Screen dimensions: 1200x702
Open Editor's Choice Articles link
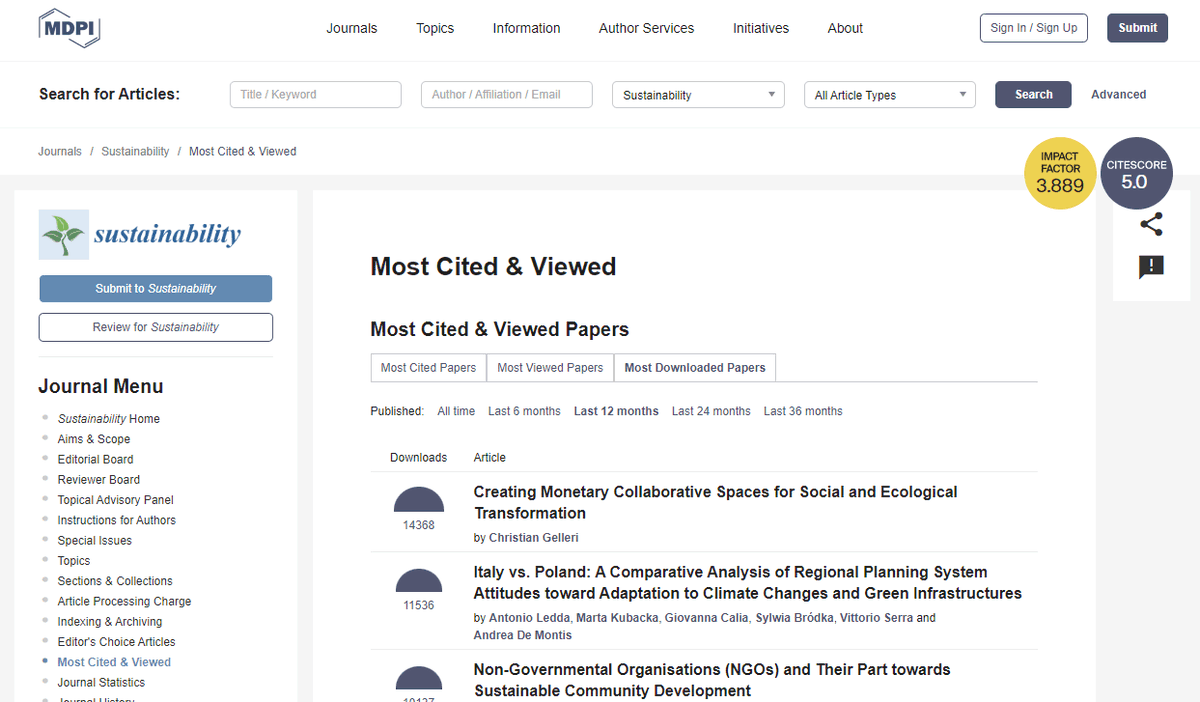(x=116, y=642)
